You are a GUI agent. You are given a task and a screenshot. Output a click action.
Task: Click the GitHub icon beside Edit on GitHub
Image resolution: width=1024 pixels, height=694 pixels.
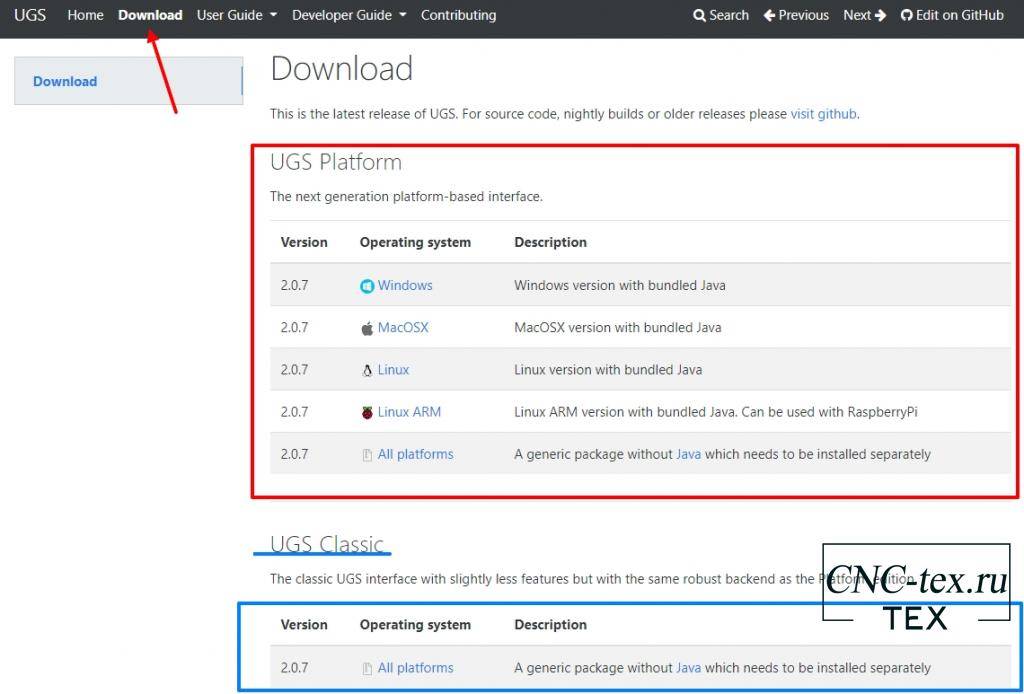[906, 15]
